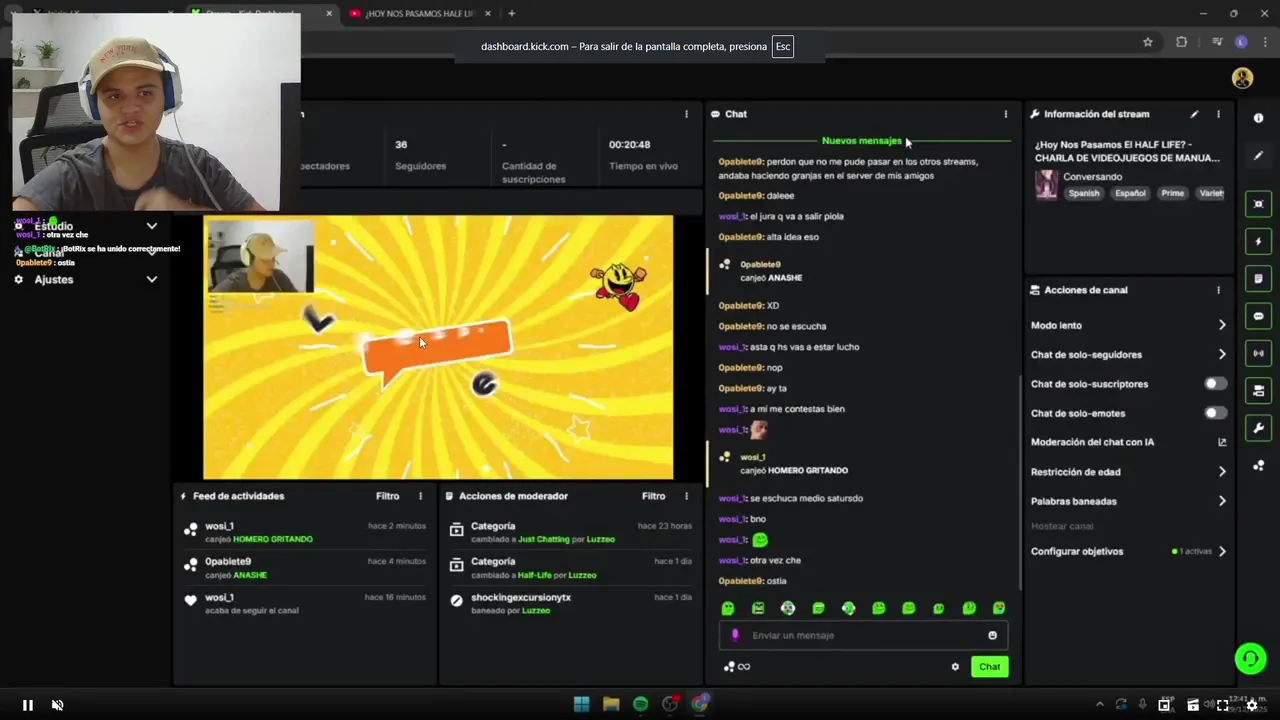
Task: Click the Enviar un mensaje field
Action: 863,635
